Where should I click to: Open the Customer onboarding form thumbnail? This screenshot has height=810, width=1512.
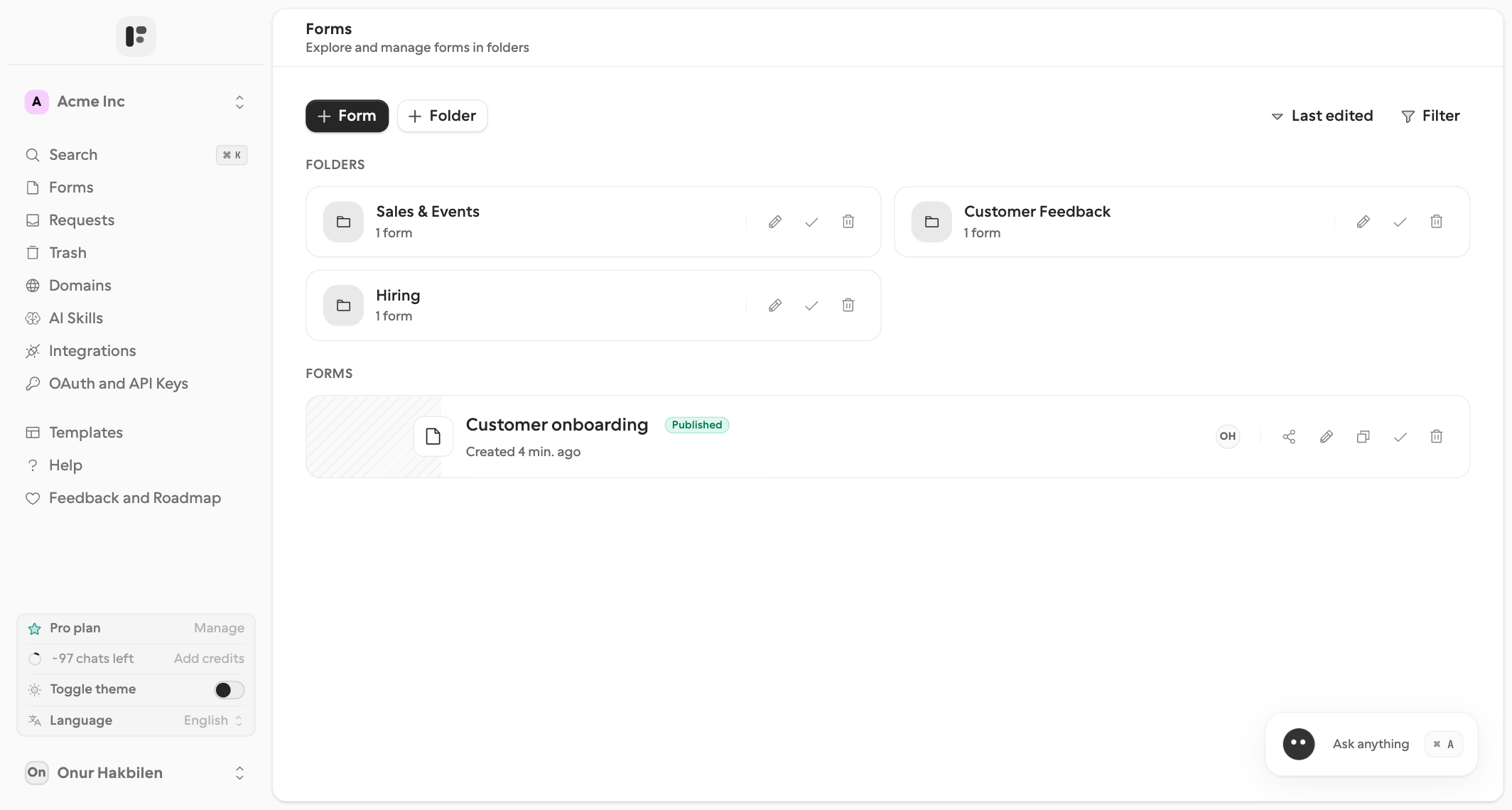coord(374,436)
